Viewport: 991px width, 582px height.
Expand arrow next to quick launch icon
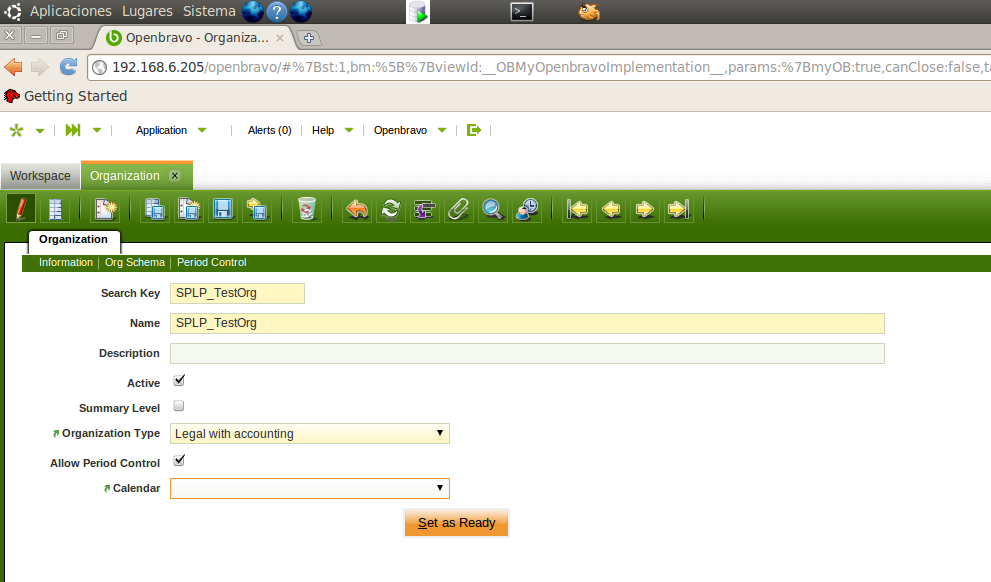coord(97,130)
